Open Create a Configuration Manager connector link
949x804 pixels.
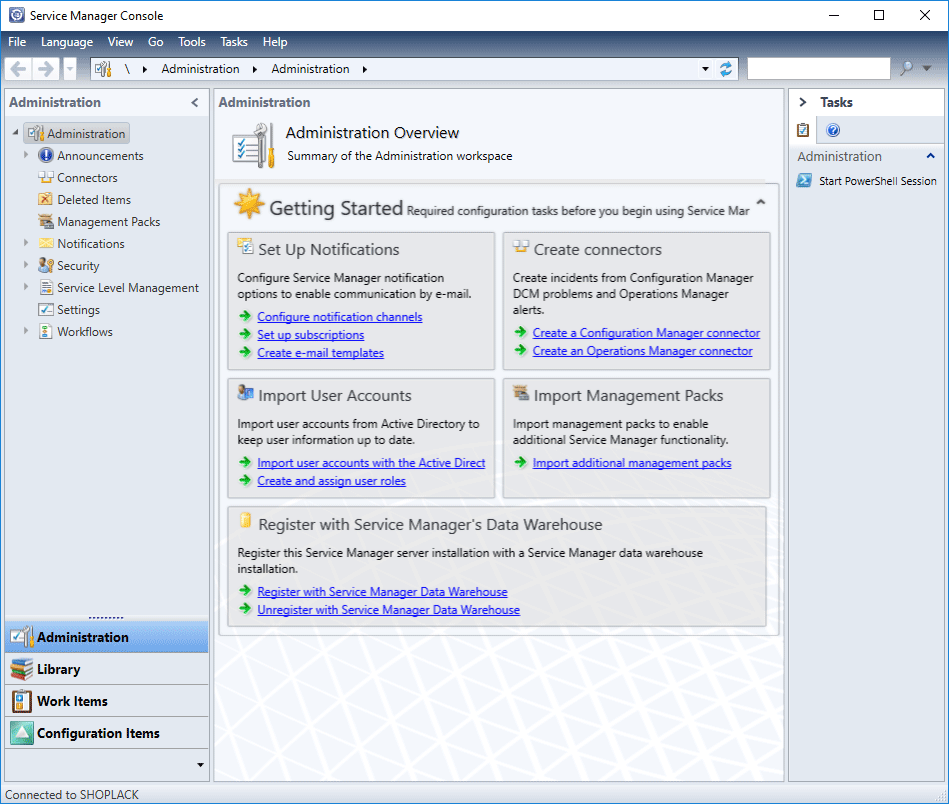click(x=646, y=333)
